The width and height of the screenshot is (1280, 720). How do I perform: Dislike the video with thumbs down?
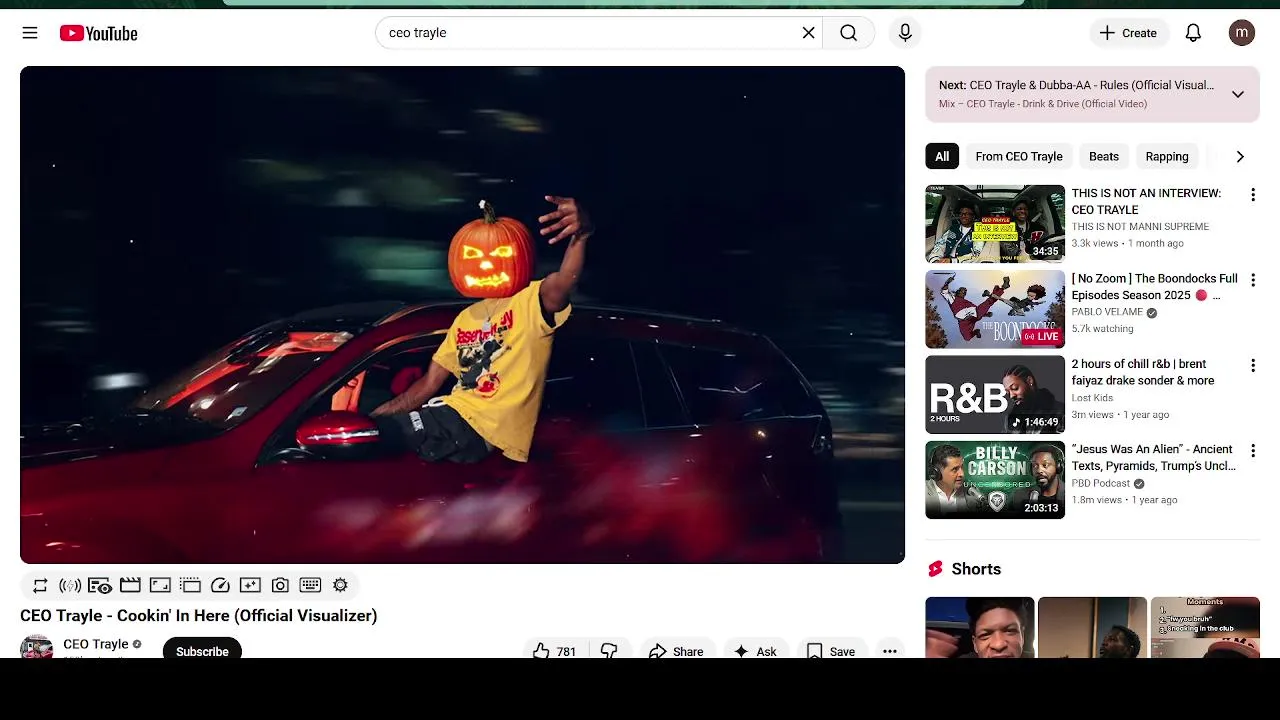[609, 649]
